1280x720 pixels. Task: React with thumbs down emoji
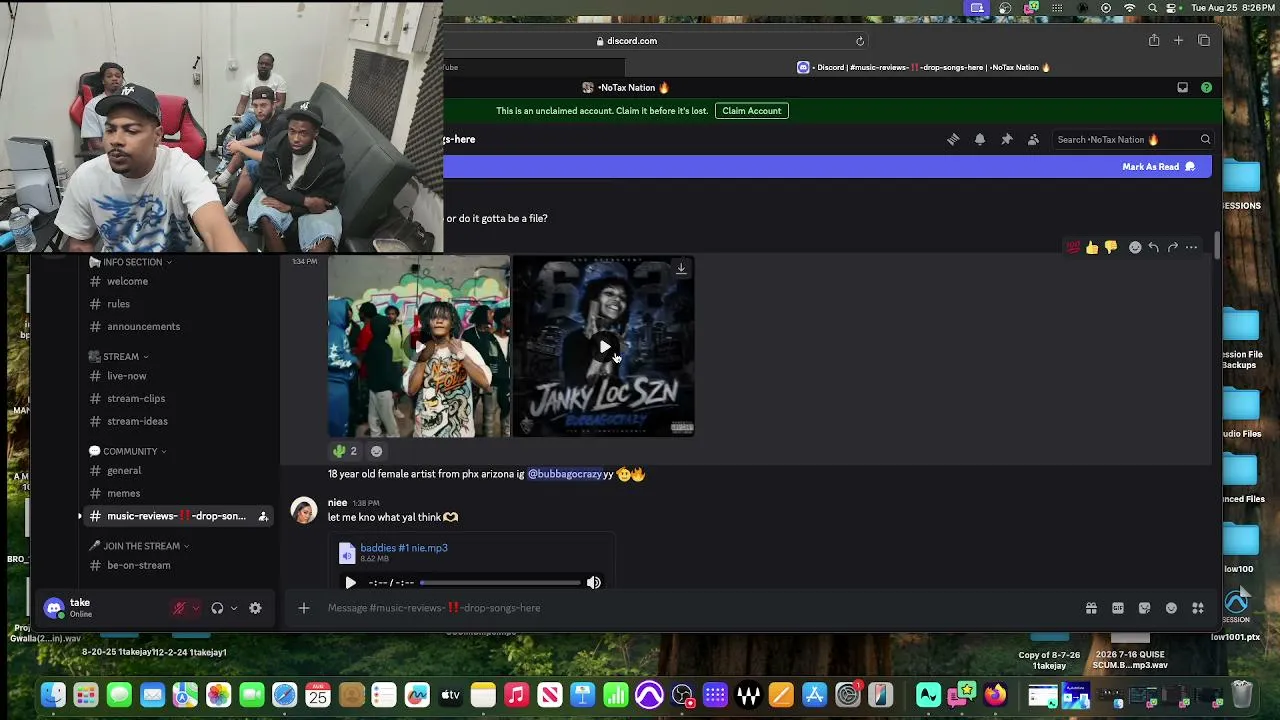click(1111, 247)
